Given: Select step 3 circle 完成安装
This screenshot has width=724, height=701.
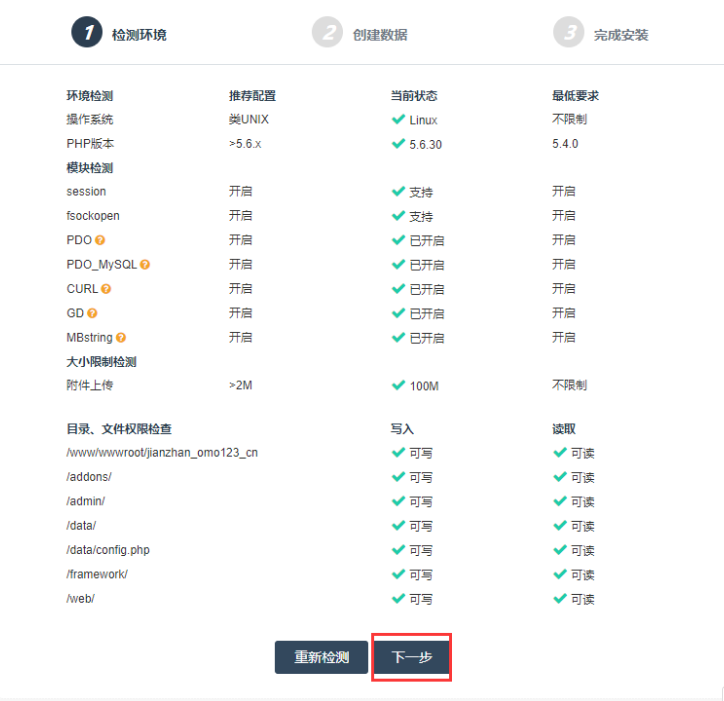Looking at the screenshot, I should (x=568, y=32).
